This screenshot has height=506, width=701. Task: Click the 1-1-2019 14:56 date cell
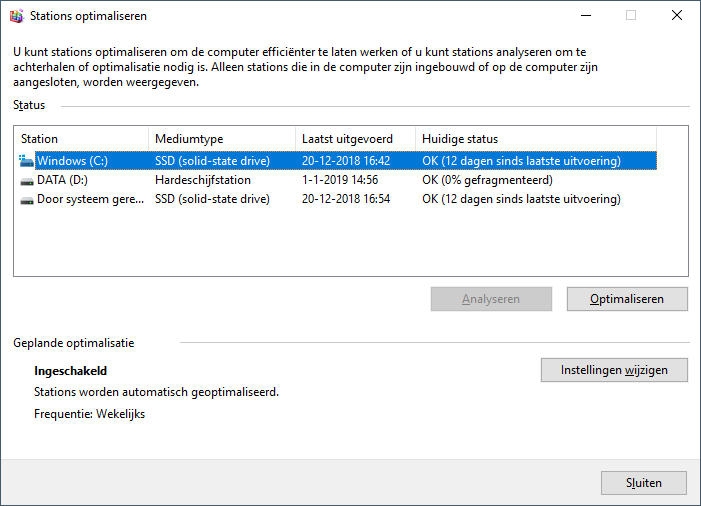[x=340, y=180]
